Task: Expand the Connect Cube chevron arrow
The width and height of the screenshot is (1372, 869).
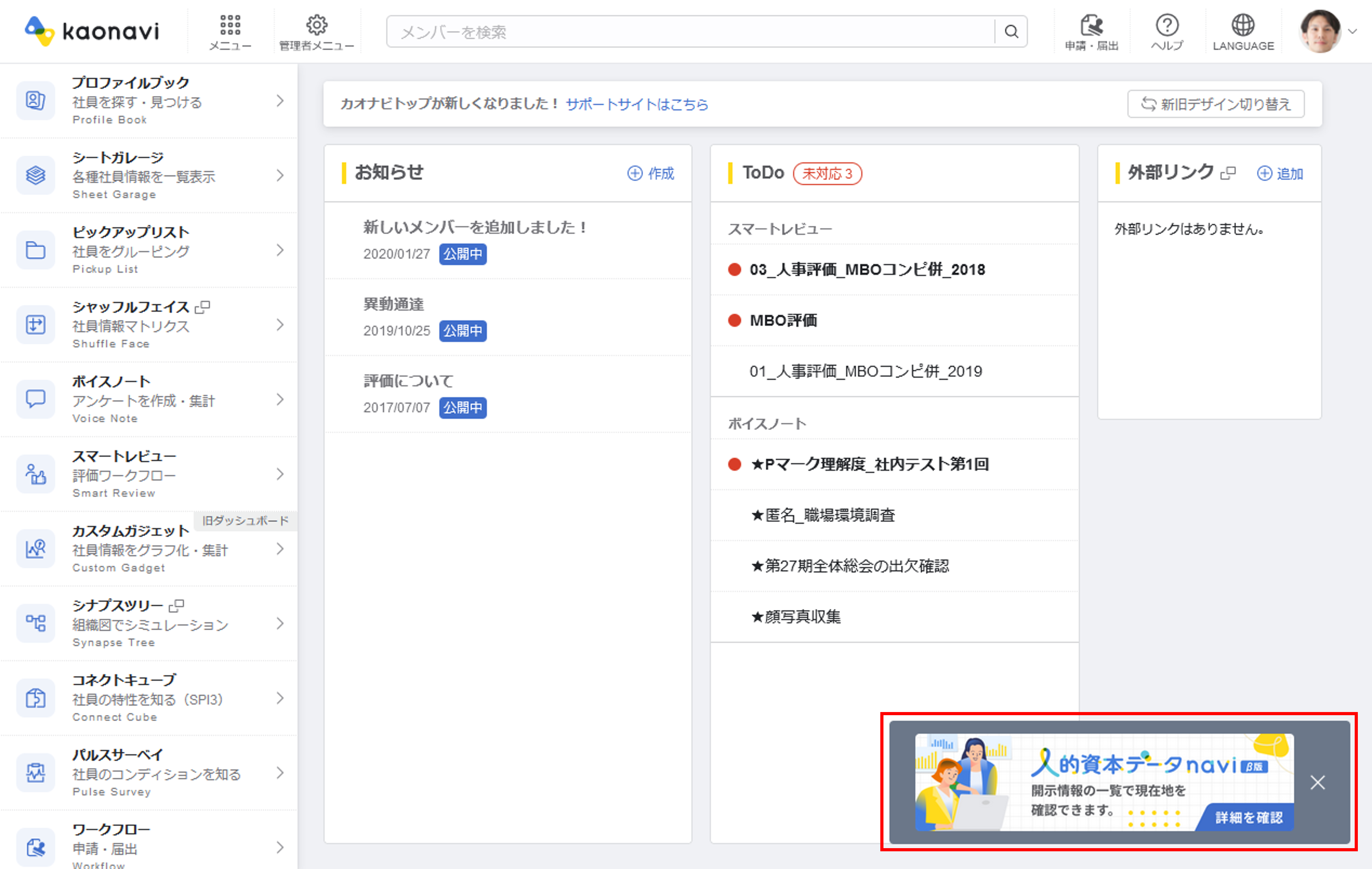Action: tap(280, 698)
